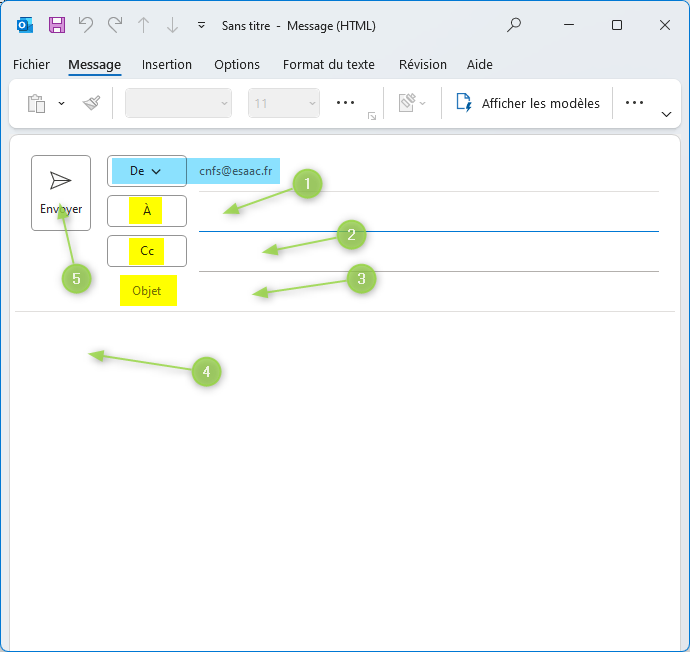Expand the De sender dropdown
Image resolution: width=690 pixels, height=652 pixels.
[146, 171]
